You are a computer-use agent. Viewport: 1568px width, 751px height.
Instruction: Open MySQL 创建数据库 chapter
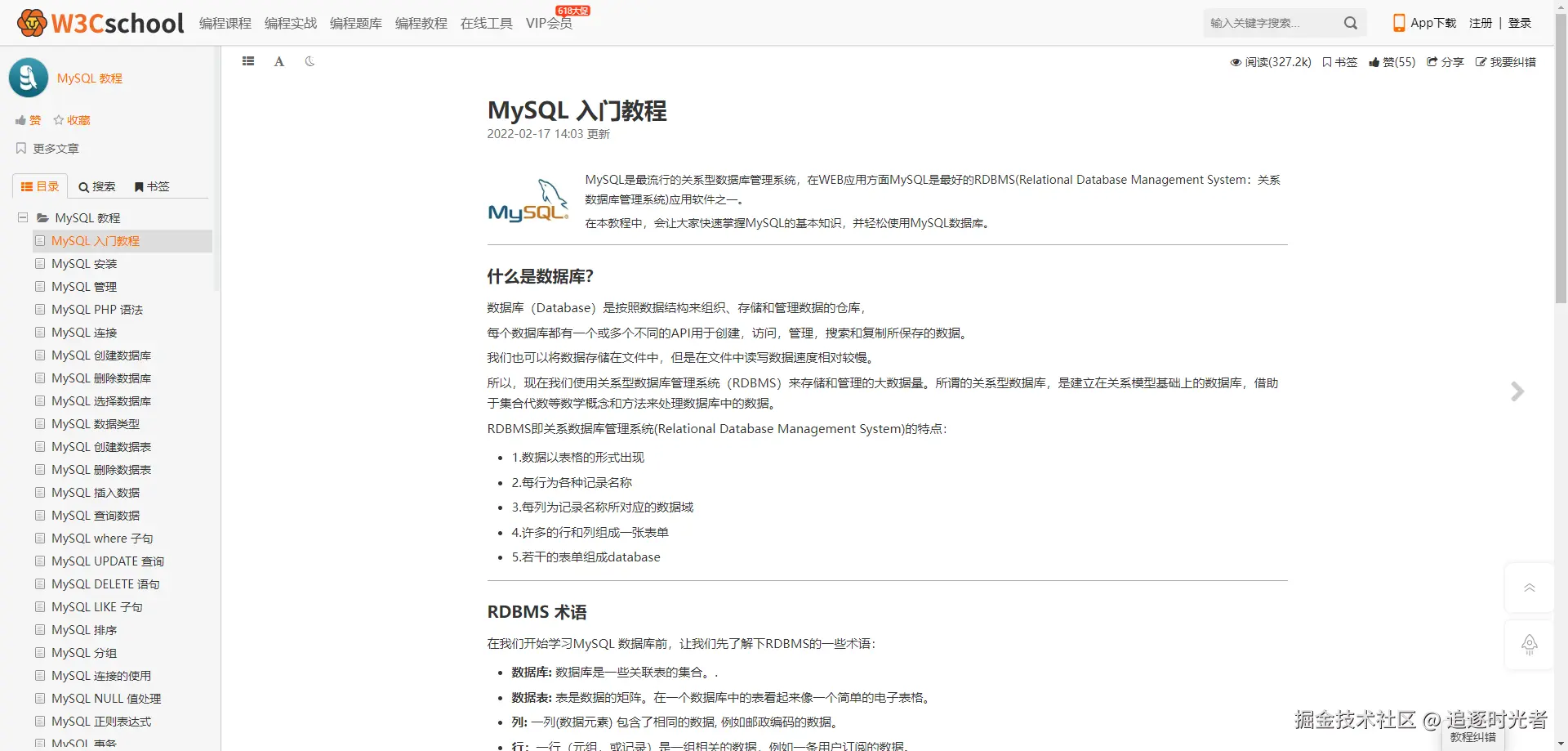coord(101,355)
